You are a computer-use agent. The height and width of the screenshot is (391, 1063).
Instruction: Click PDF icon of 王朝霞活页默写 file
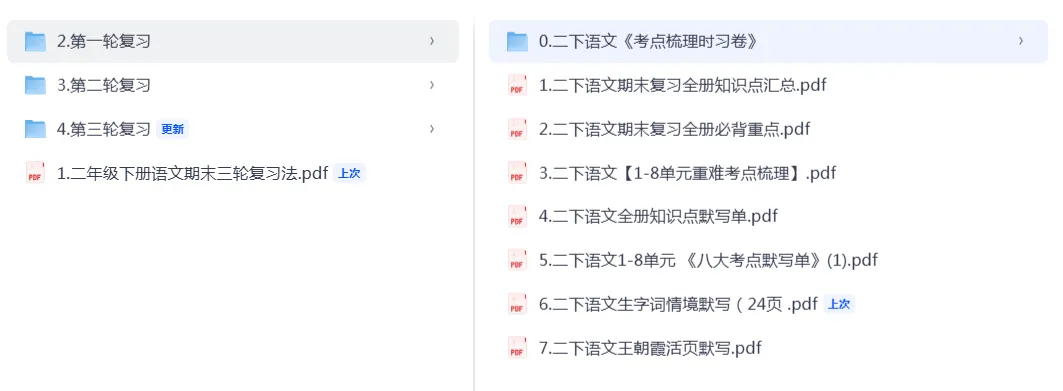click(517, 348)
